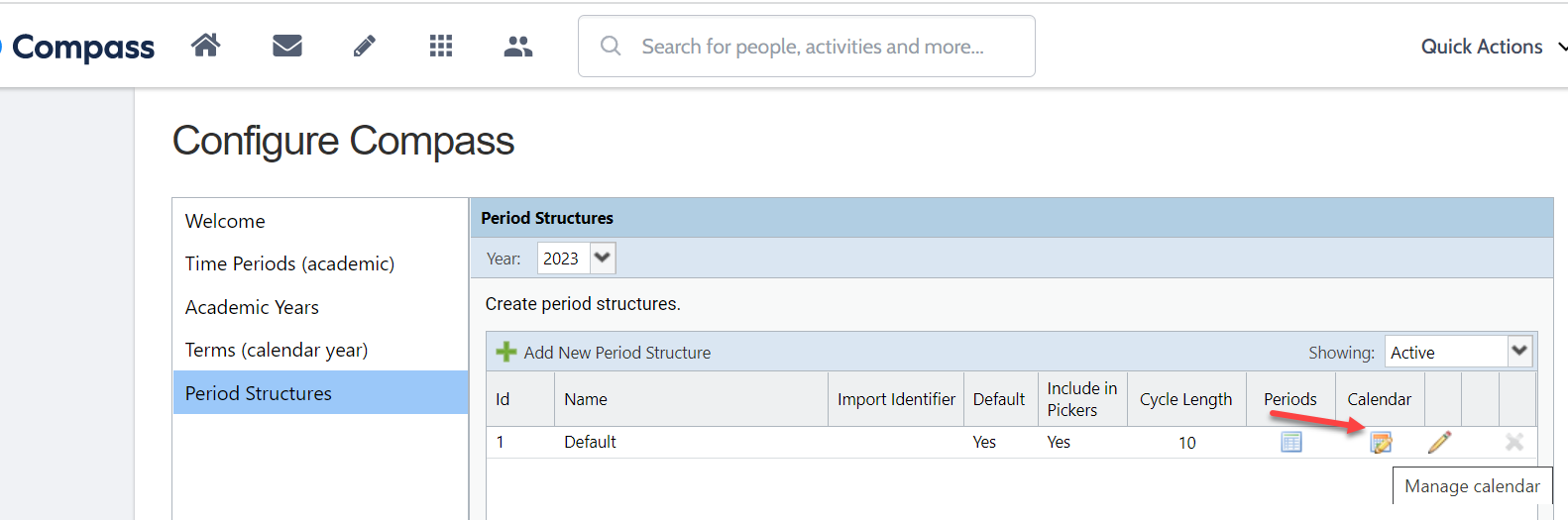
Task: Open the Showing Active filter dropdown
Action: (x=1518, y=351)
